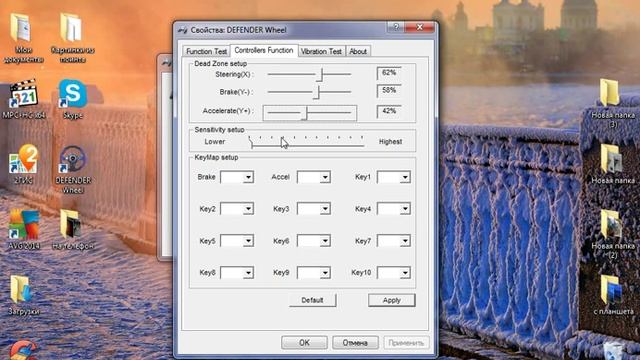Expand the Brake key dropdown
This screenshot has height=360, width=640.
[248, 177]
